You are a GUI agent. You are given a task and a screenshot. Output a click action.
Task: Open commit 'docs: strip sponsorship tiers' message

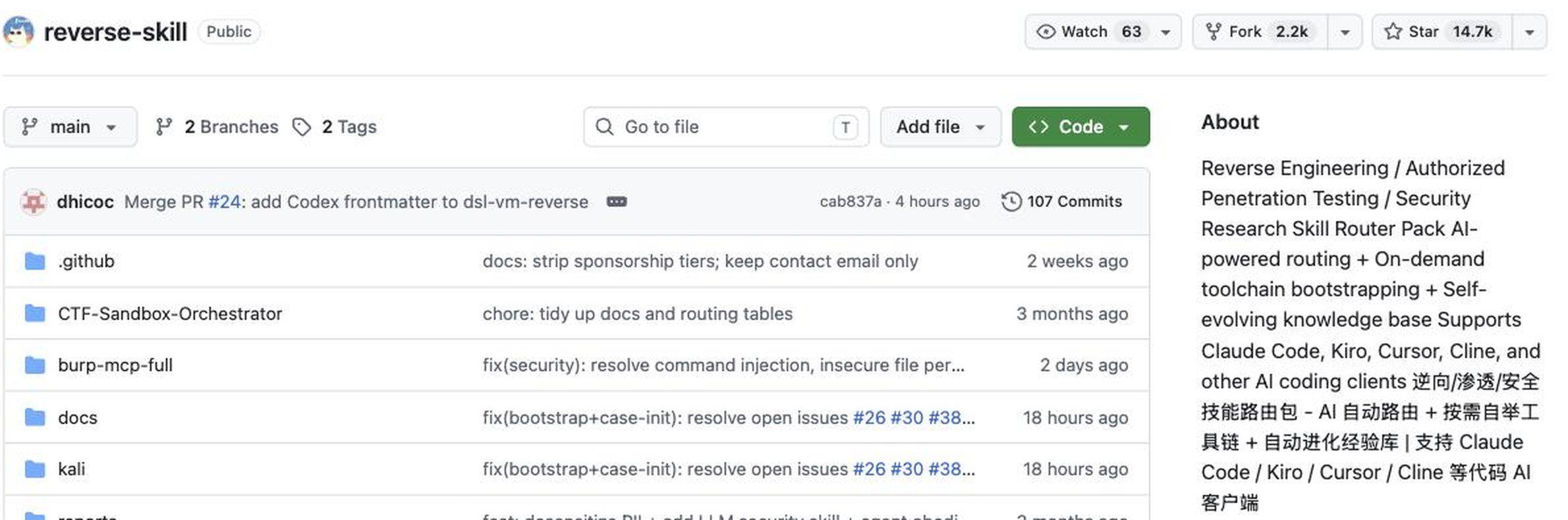tap(700, 261)
